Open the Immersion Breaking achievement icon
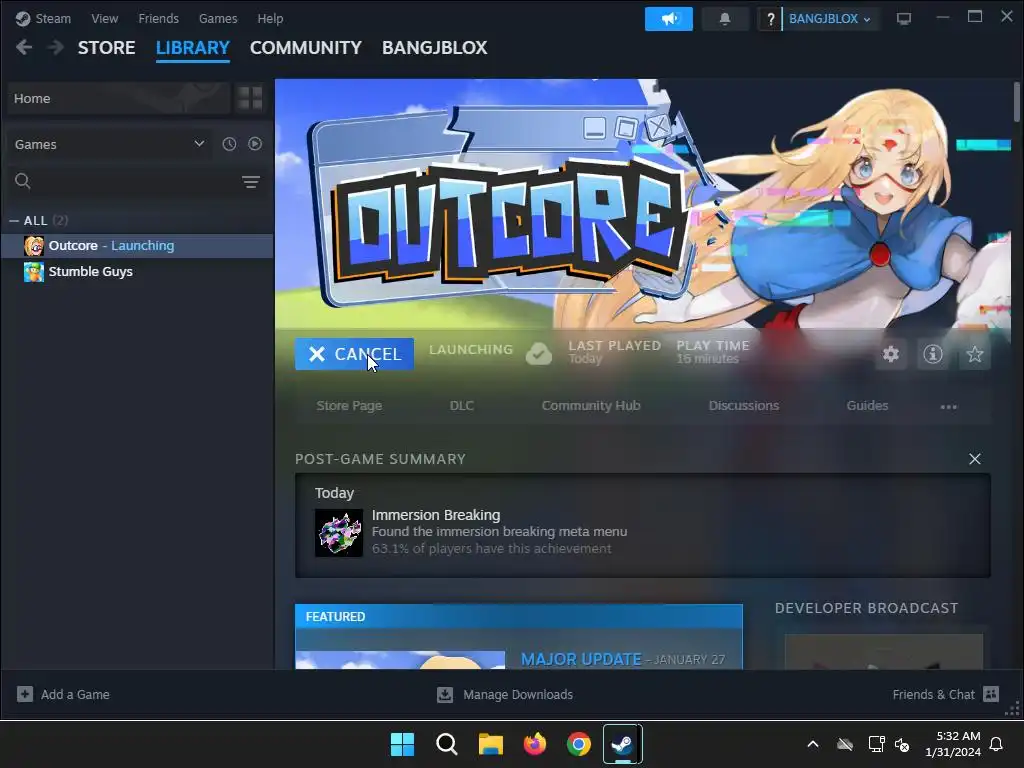Screen dimensions: 1024x768 (x=339, y=533)
